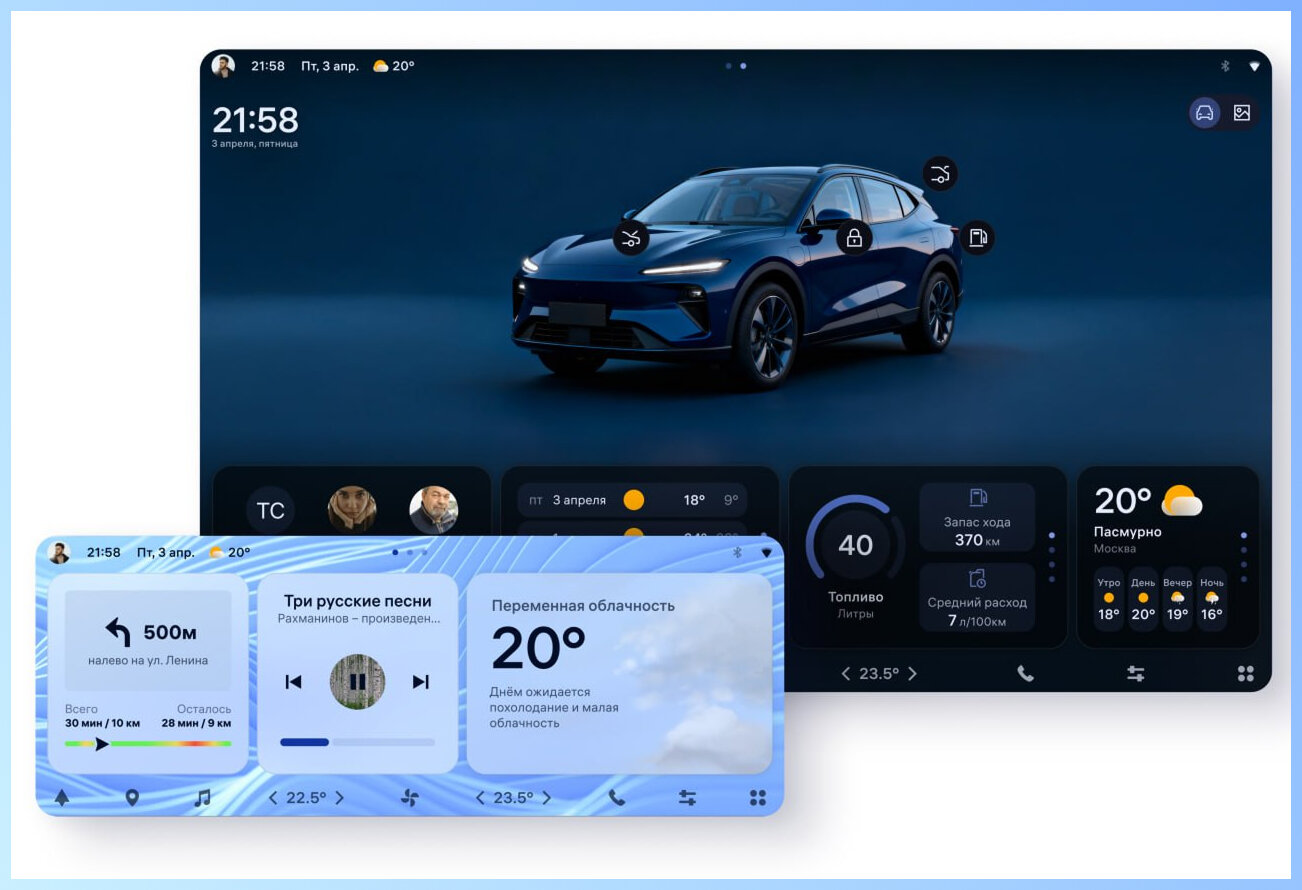The height and width of the screenshot is (890, 1302).
Task: Open the Топливо fuel gauge showing 40
Action: pyautogui.click(x=855, y=545)
